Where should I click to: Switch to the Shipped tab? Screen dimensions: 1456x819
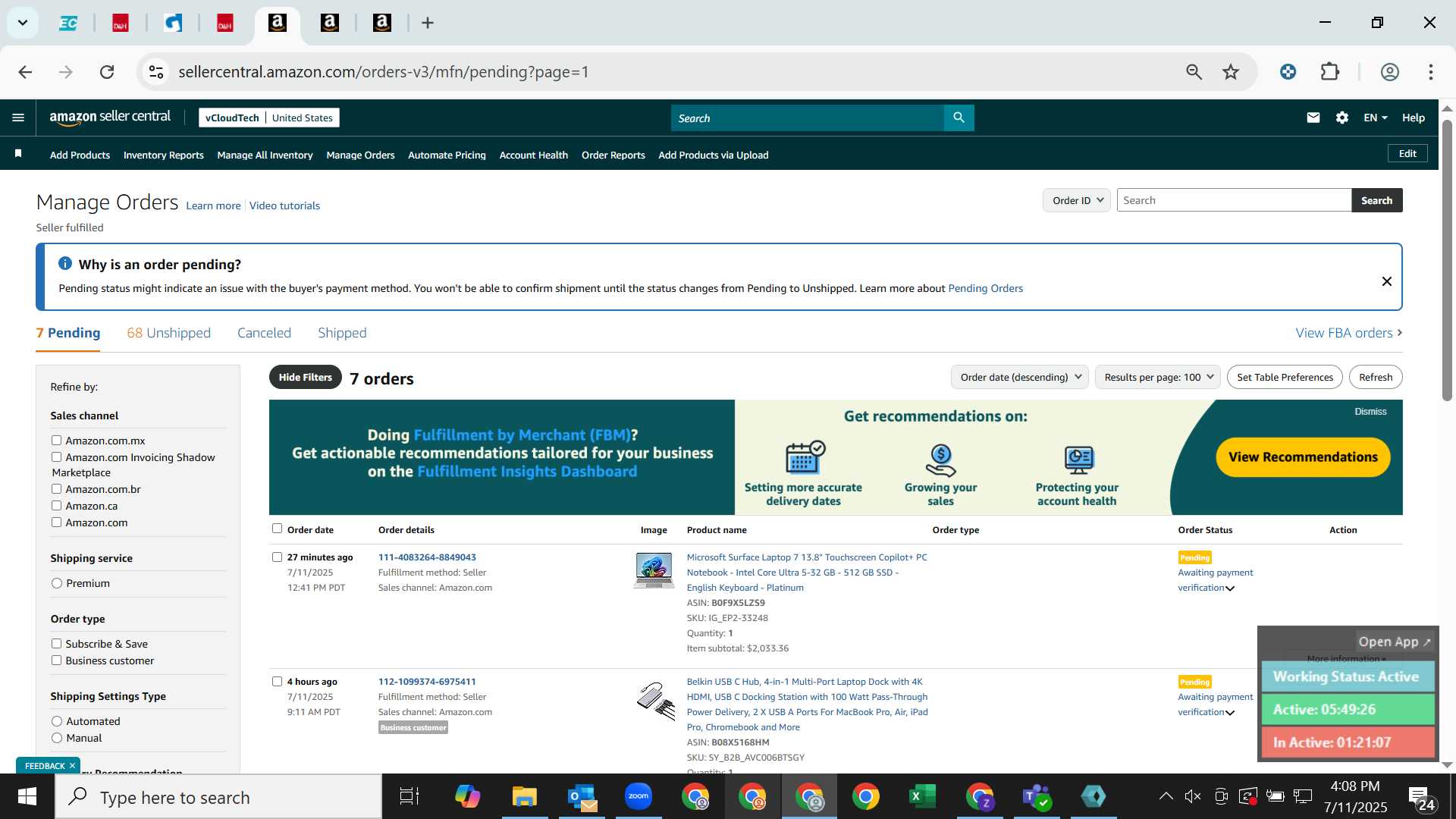(x=342, y=333)
